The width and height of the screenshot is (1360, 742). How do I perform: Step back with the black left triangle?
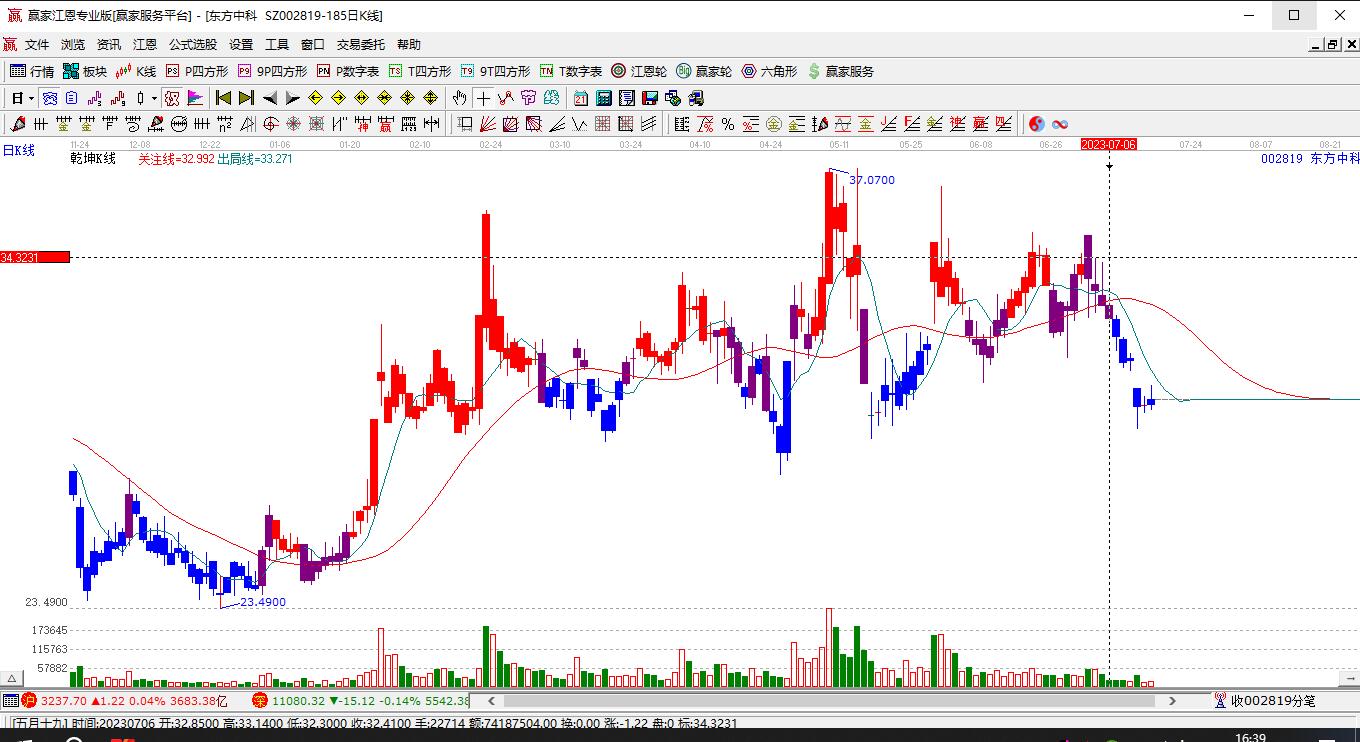[x=270, y=98]
